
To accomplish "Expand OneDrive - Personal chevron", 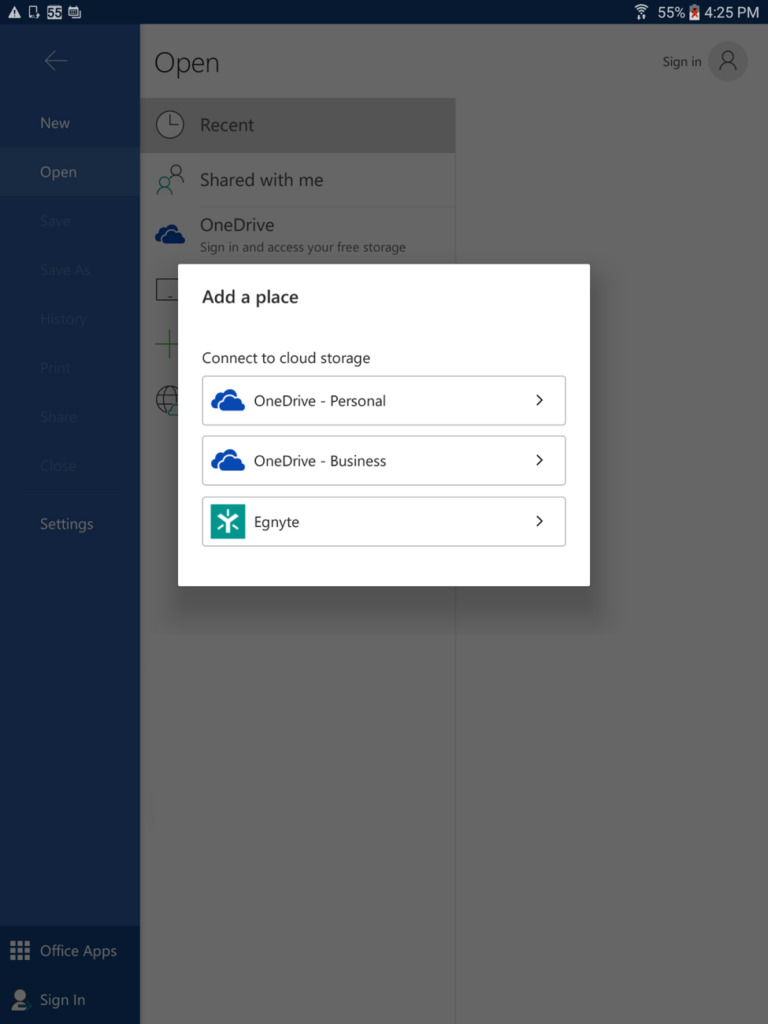I will pyautogui.click(x=539, y=401).
